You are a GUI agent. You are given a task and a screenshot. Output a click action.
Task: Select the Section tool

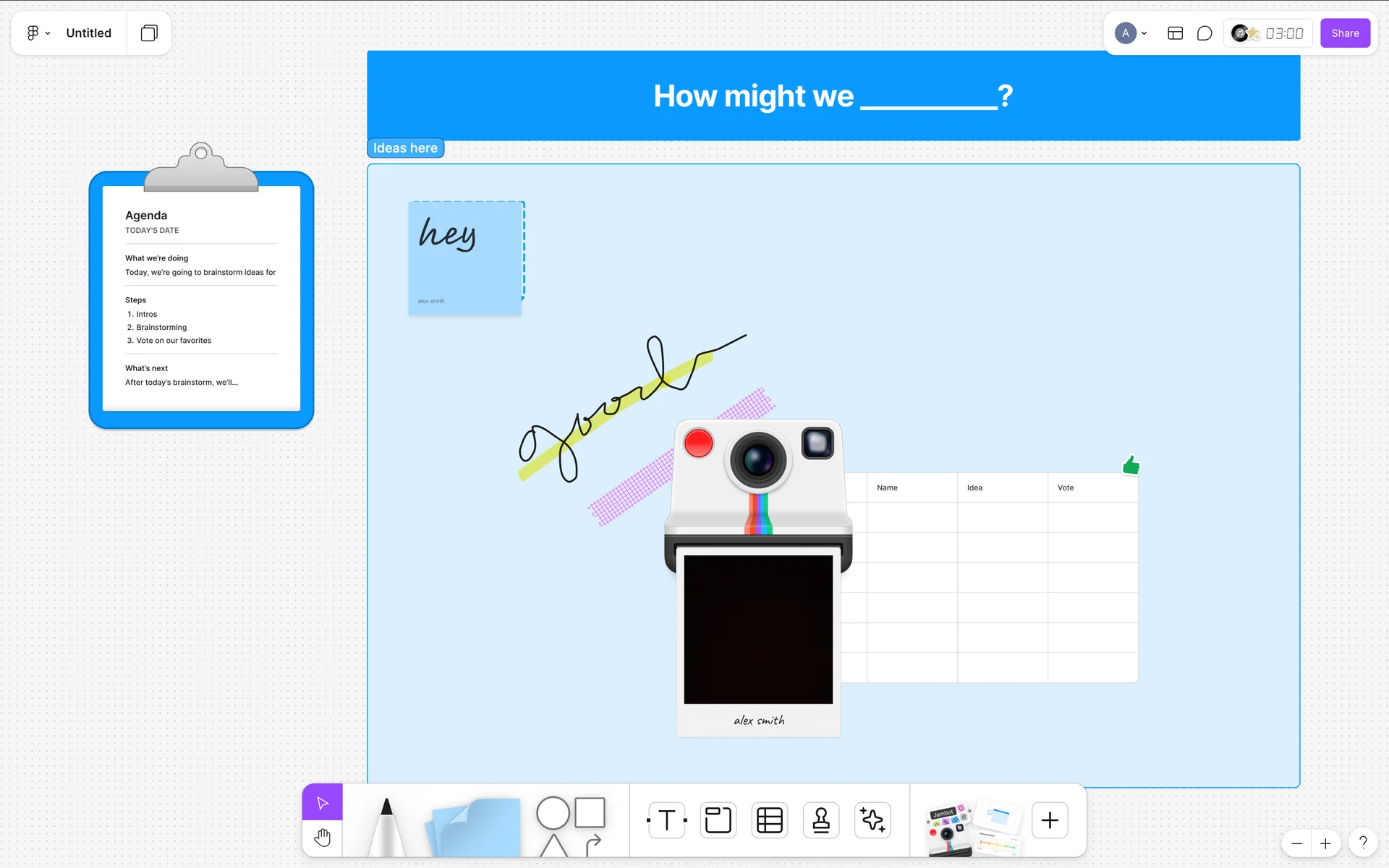point(718,820)
